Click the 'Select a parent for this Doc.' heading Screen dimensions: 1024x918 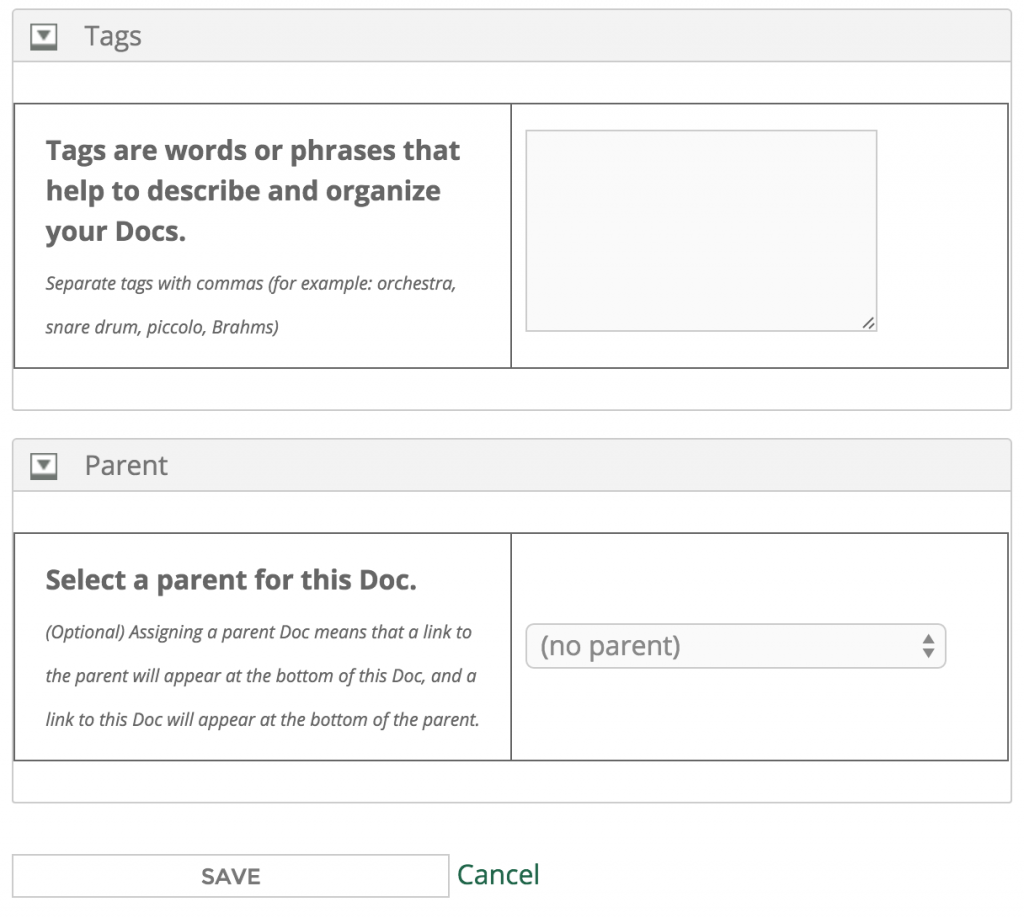231,580
